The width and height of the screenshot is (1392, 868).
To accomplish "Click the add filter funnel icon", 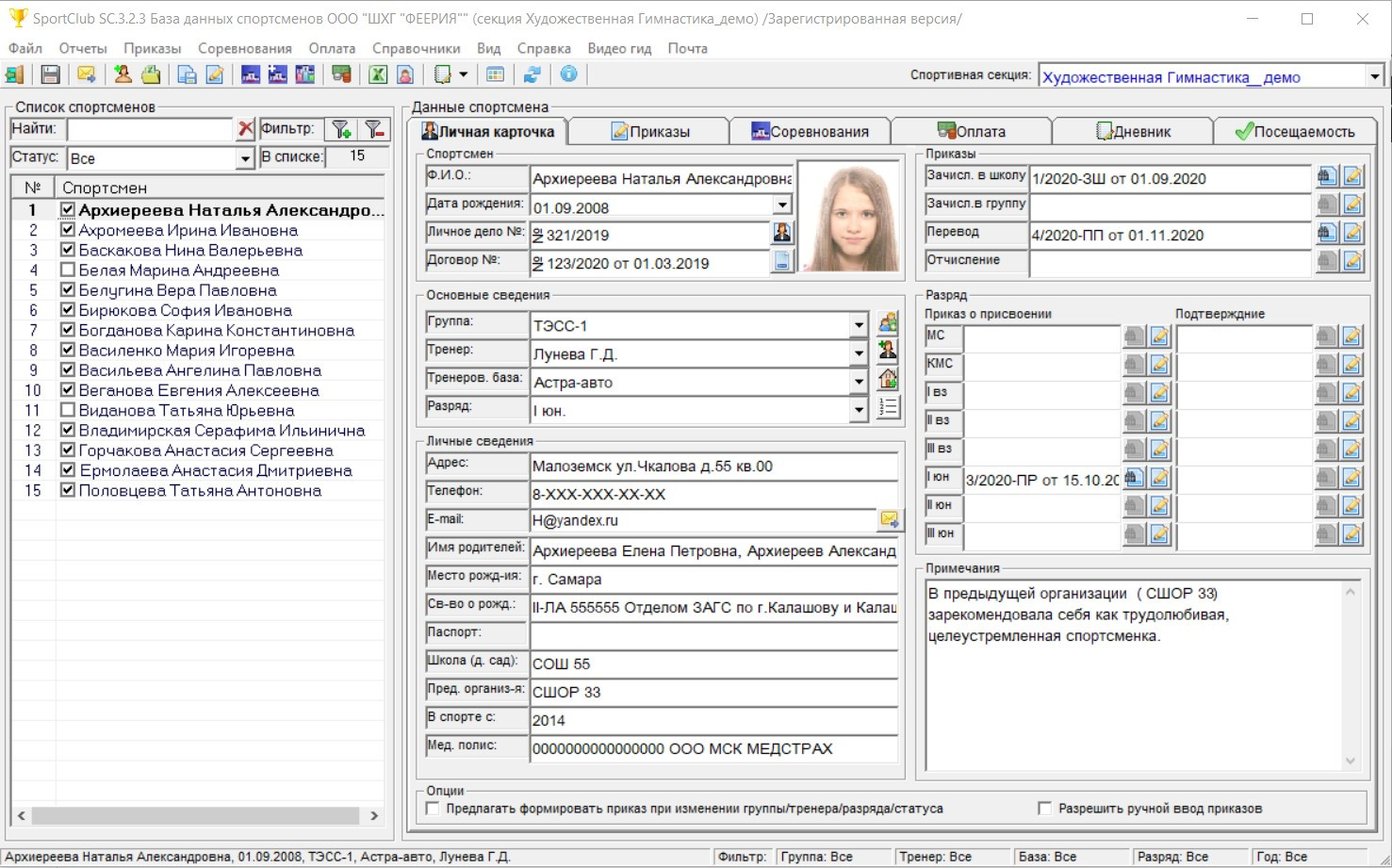I will click(341, 129).
